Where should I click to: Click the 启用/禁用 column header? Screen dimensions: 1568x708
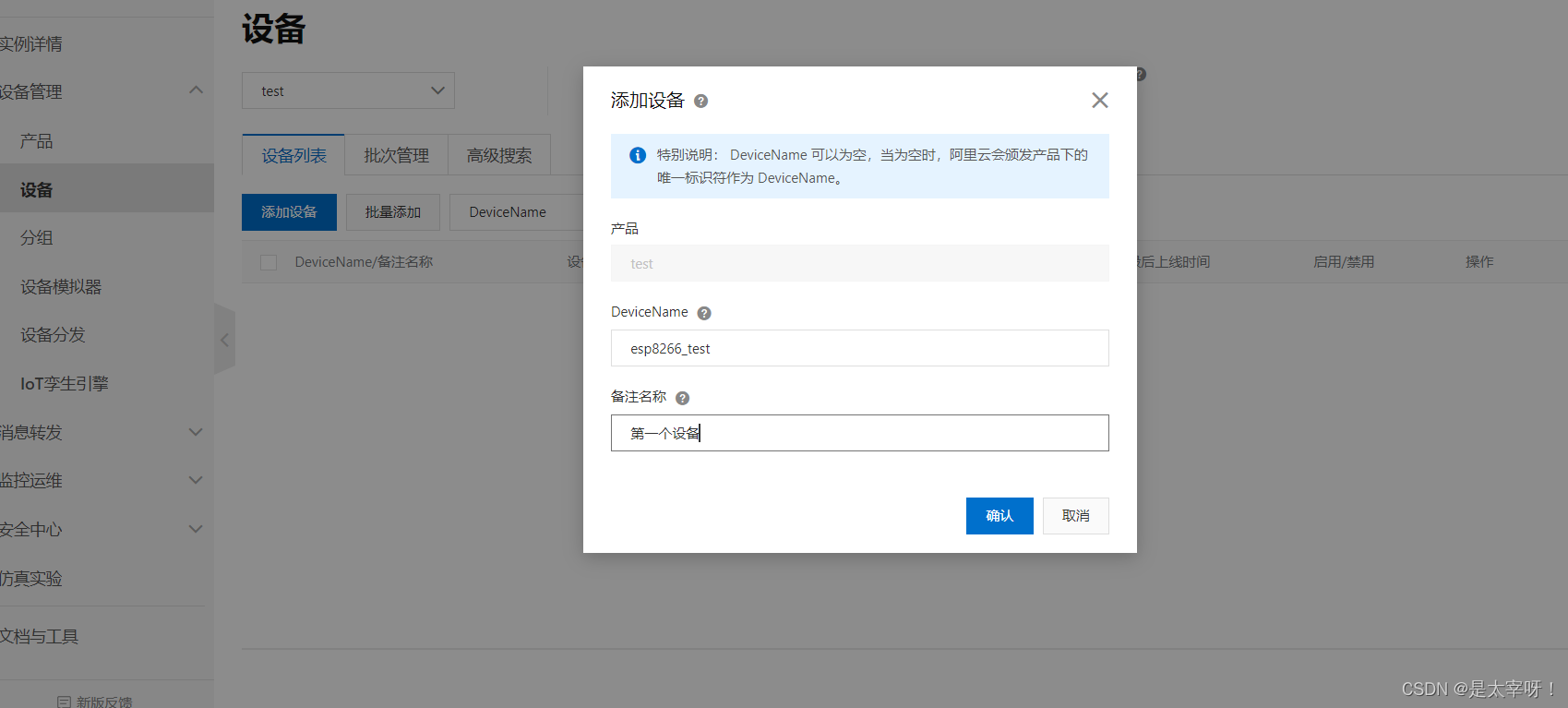(x=1344, y=262)
